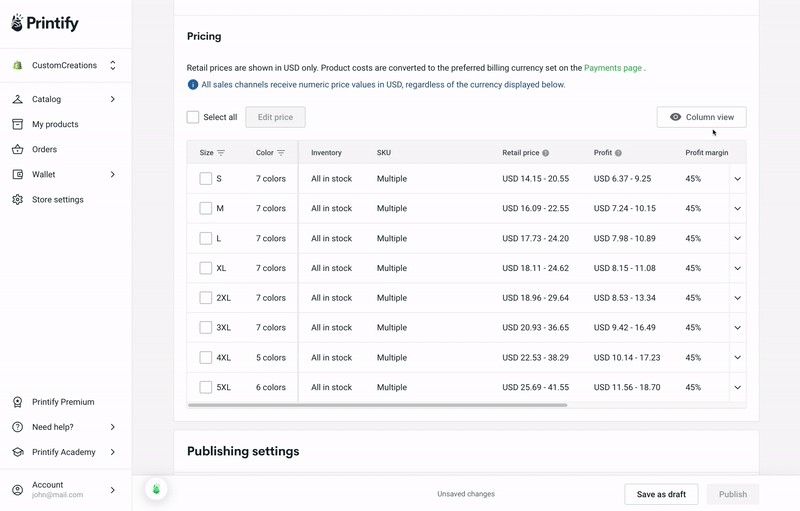The image size is (800, 511).
Task: Open the green Printify chat bubble
Action: (x=156, y=489)
